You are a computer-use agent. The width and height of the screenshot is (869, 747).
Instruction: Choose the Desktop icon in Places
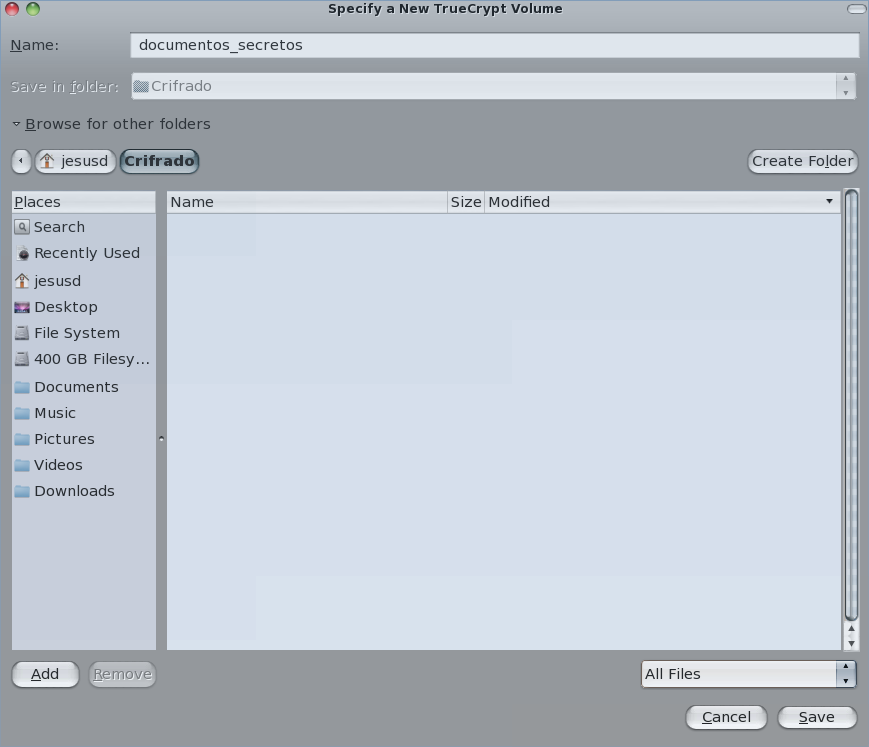pos(22,307)
